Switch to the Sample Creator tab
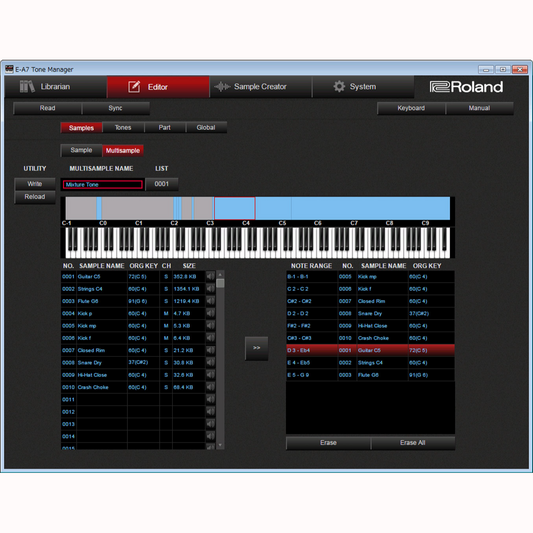This screenshot has width=533, height=533. (260, 87)
